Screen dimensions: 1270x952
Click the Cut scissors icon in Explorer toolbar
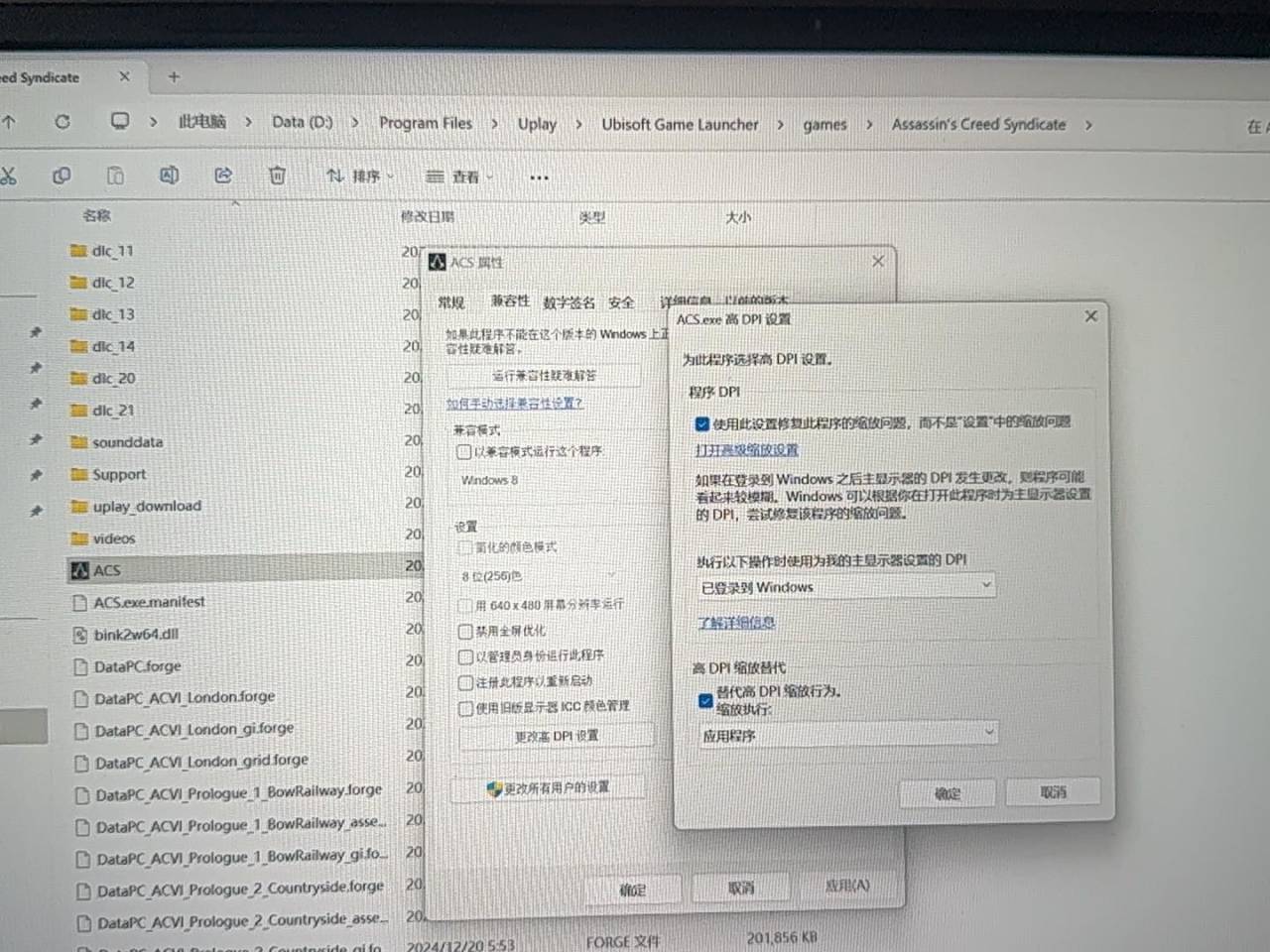click(8, 177)
